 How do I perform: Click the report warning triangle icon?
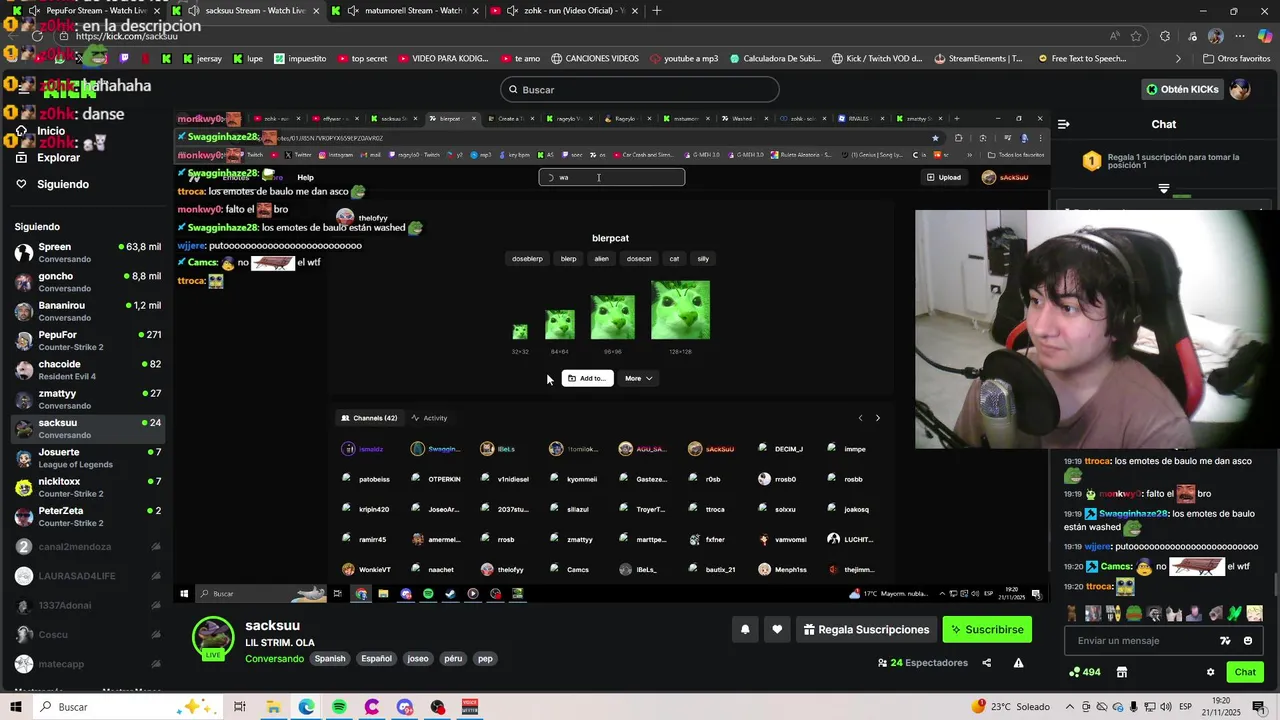(1018, 663)
